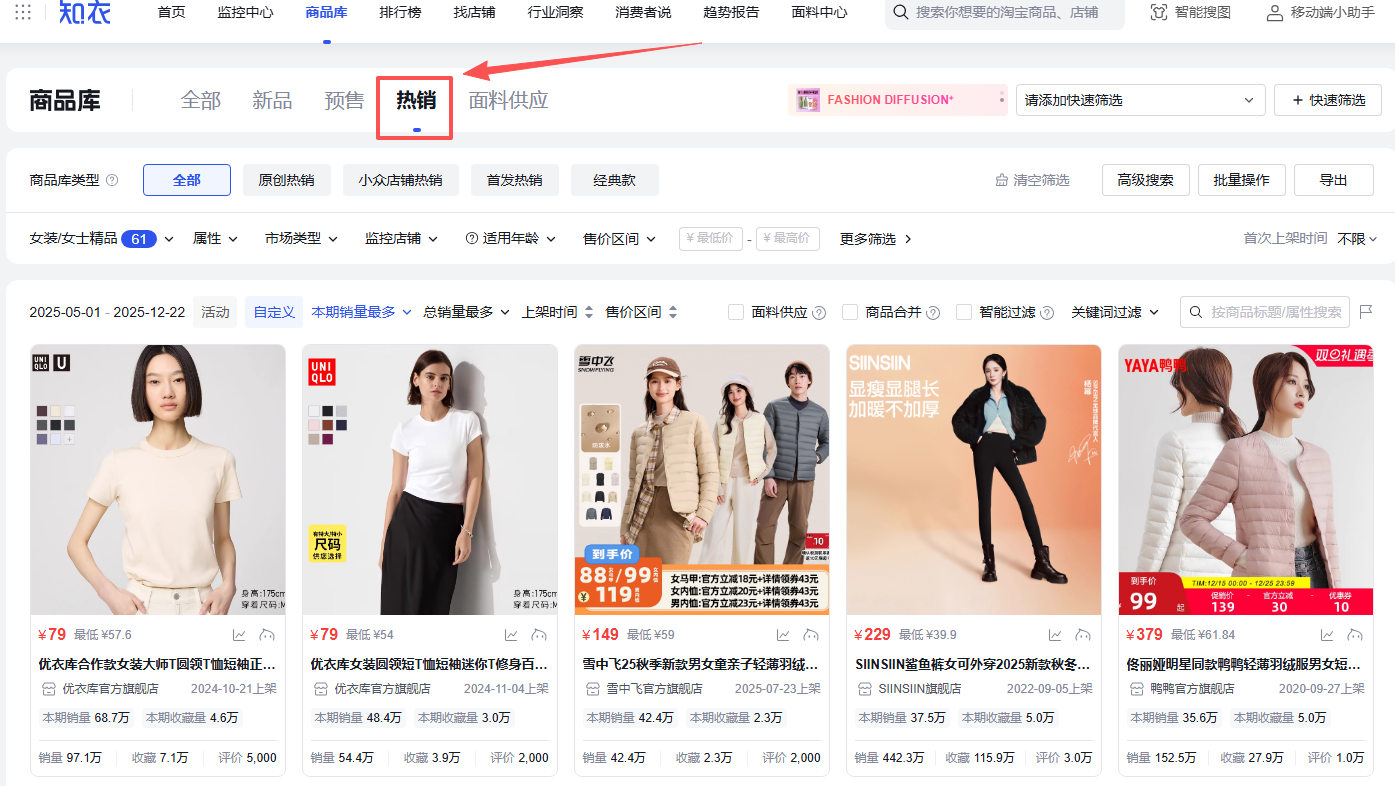Open the apps grid icon beside the 知衣 logo
The image size is (1395, 786).
pos(23,12)
